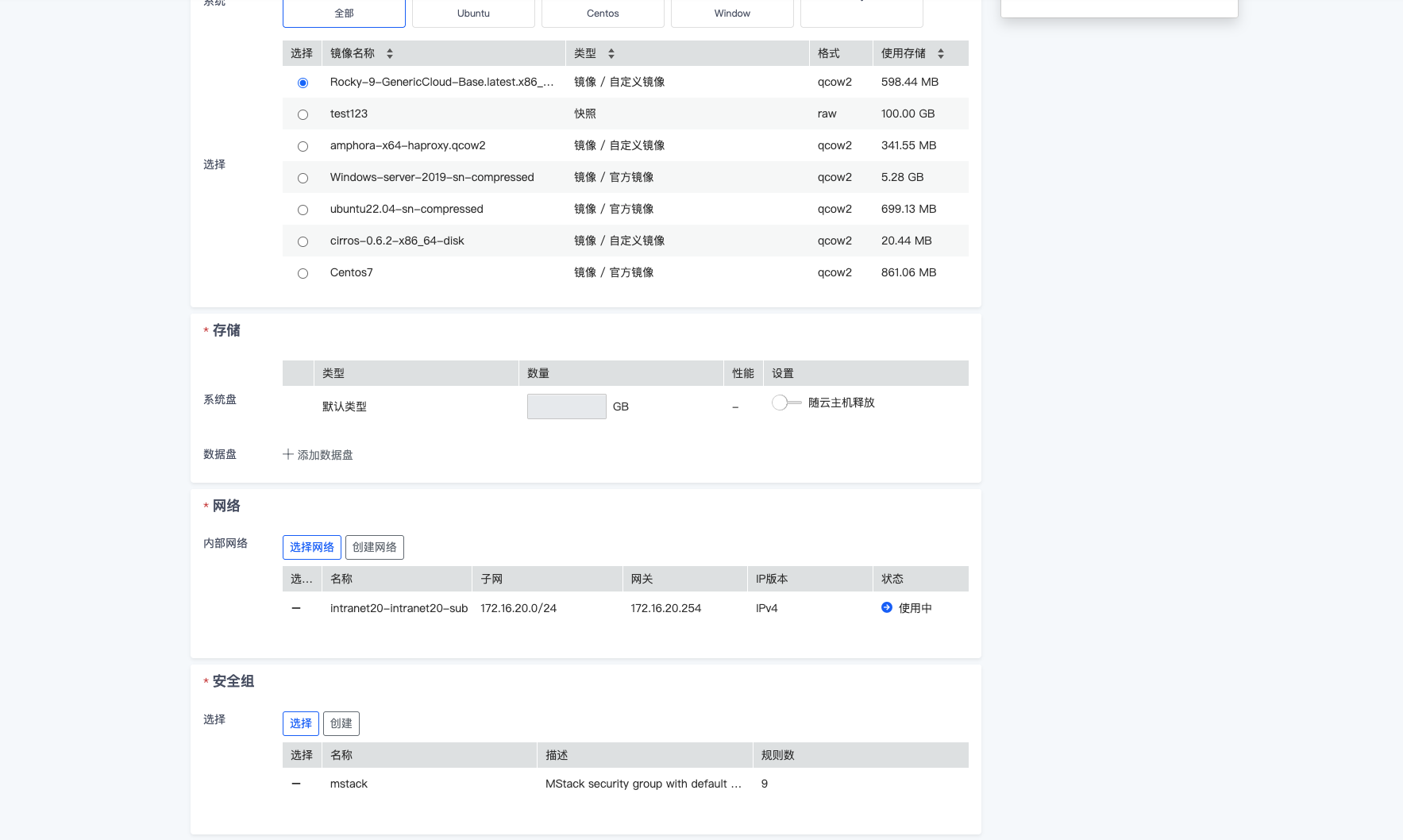Show all images with 全部 tab
Image resolution: width=1403 pixels, height=840 pixels.
point(344,13)
